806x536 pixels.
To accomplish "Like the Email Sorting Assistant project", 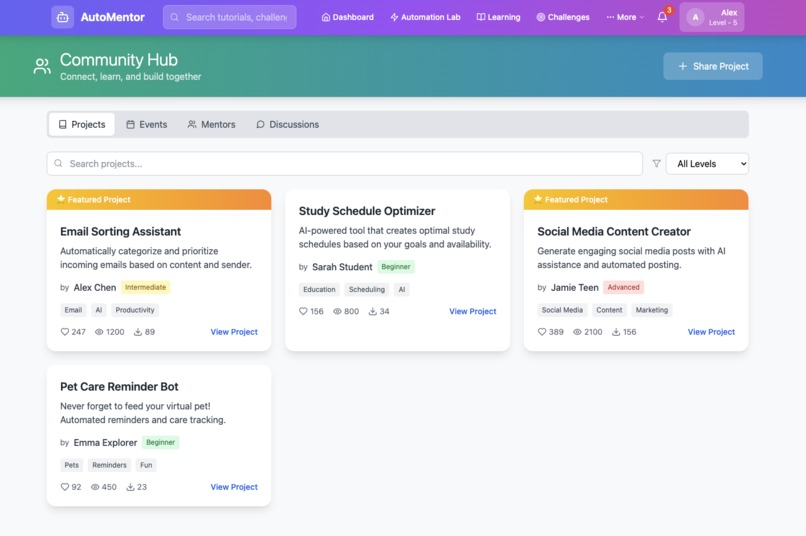I will pyautogui.click(x=65, y=332).
